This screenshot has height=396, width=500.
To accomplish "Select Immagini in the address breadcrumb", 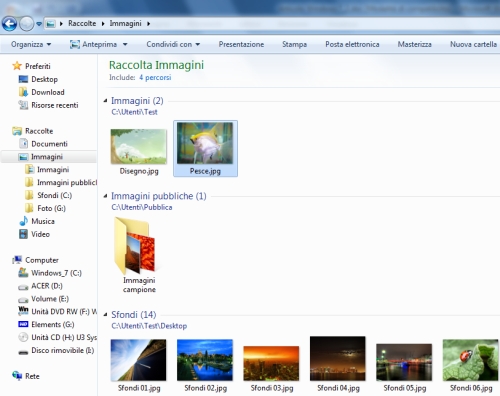I will coord(125,23).
